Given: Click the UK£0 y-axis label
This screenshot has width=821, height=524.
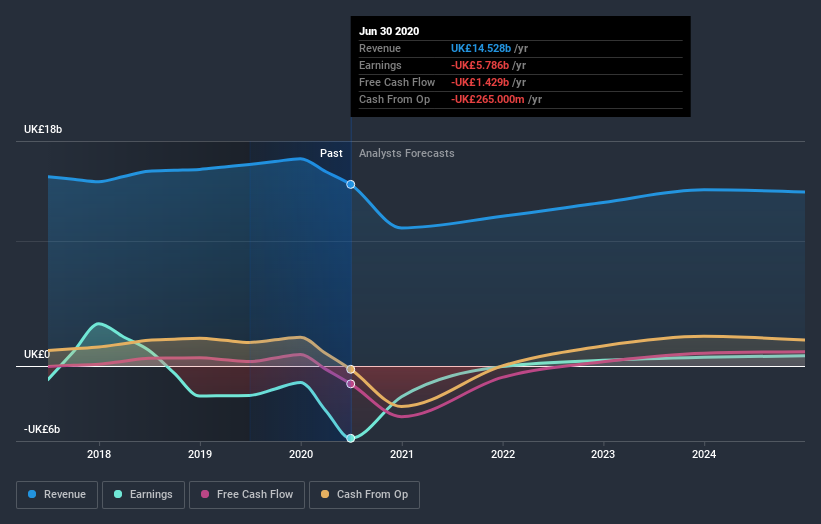Looking at the screenshot, I should [37, 354].
